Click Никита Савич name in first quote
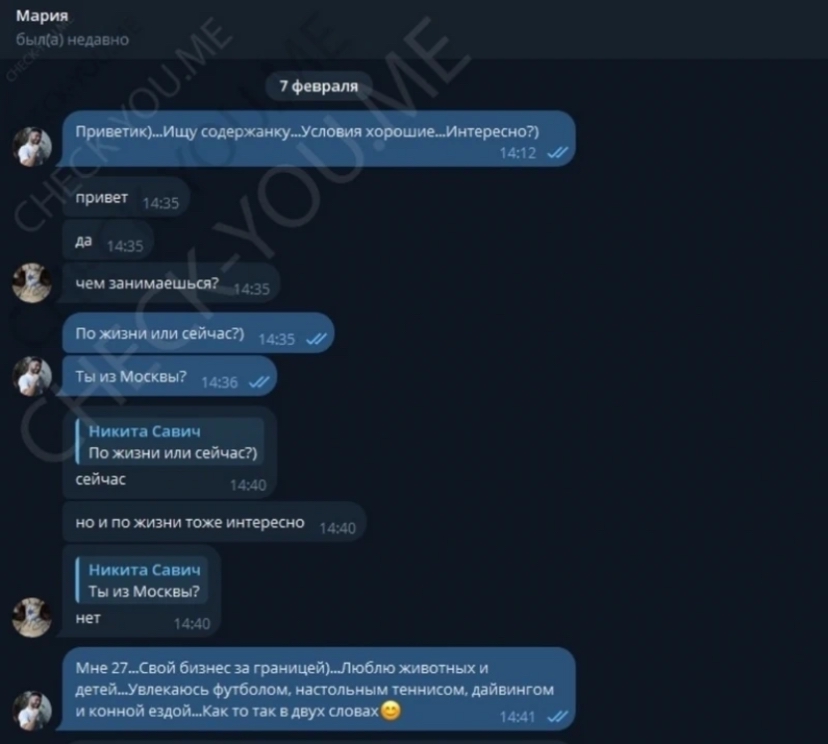Screen dimensions: 828x744 tap(145, 431)
